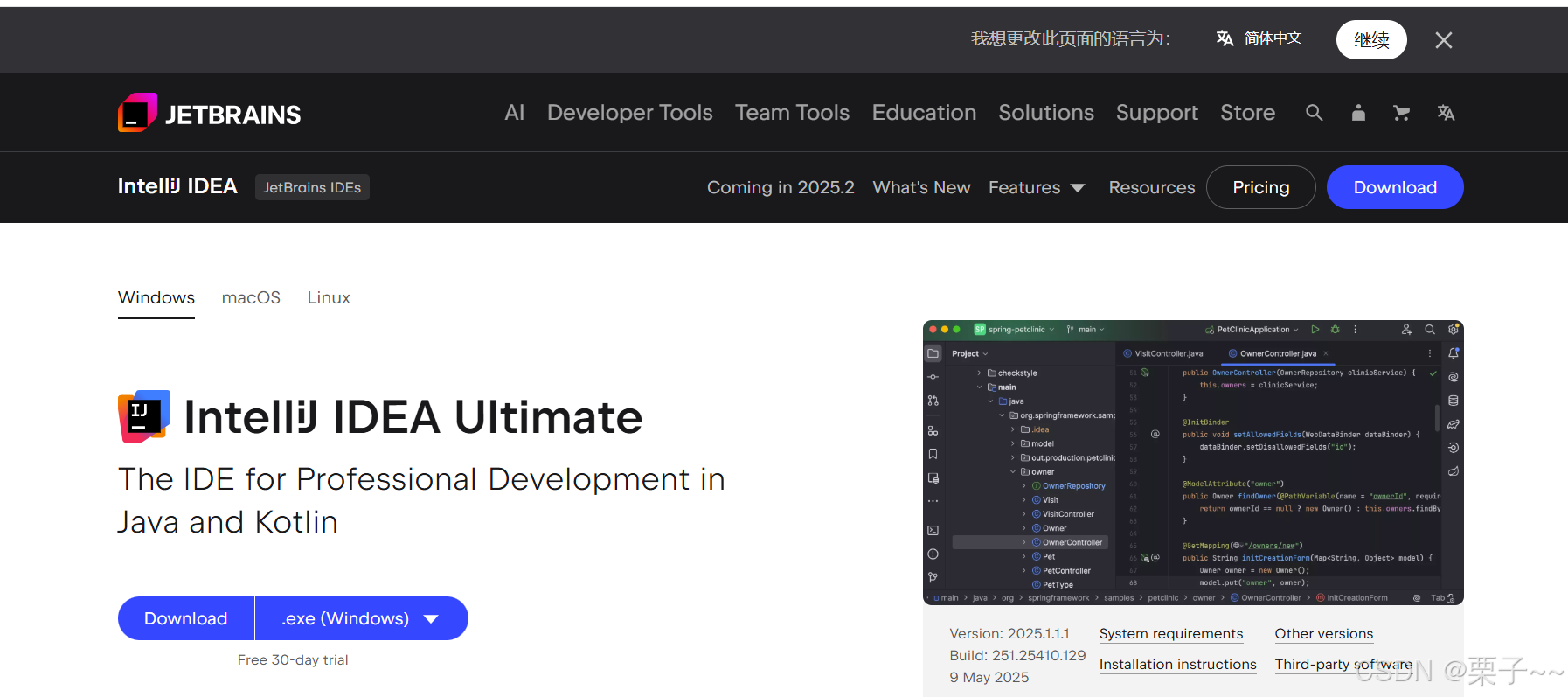Open PetClinicApplication run configuration dropdown
Screen dimensions: 1568x697
click(1252, 330)
